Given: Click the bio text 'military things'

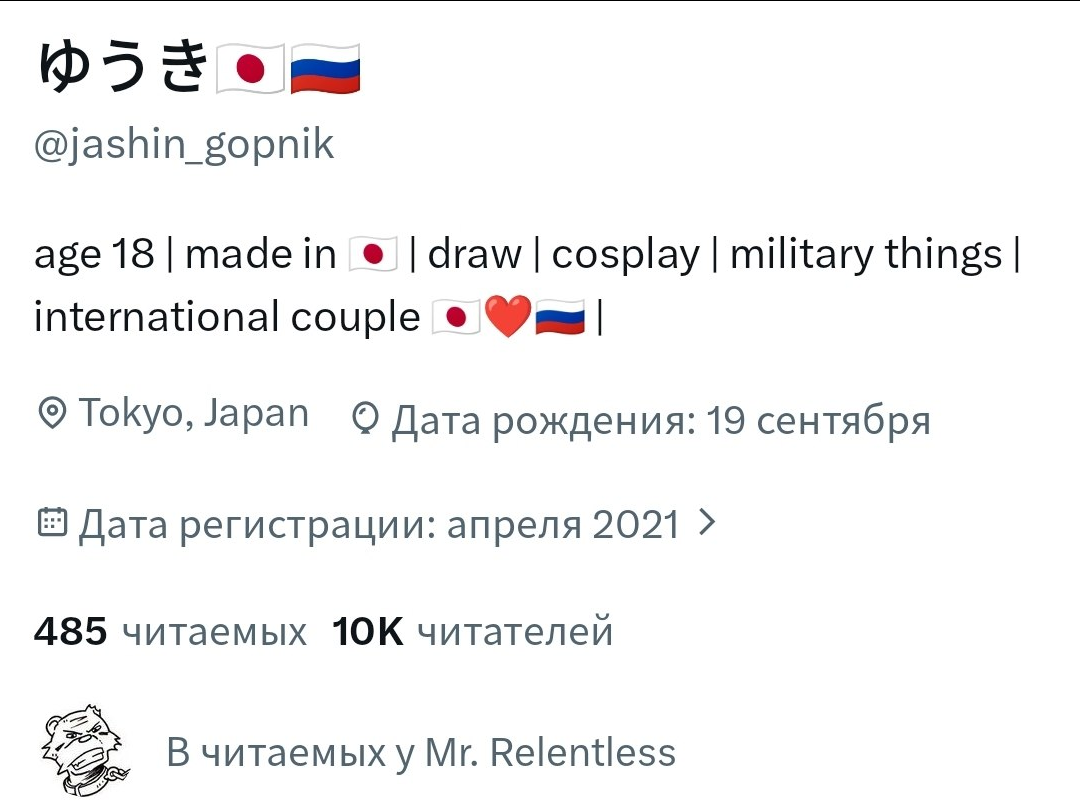Looking at the screenshot, I should pyautogui.click(x=865, y=254).
